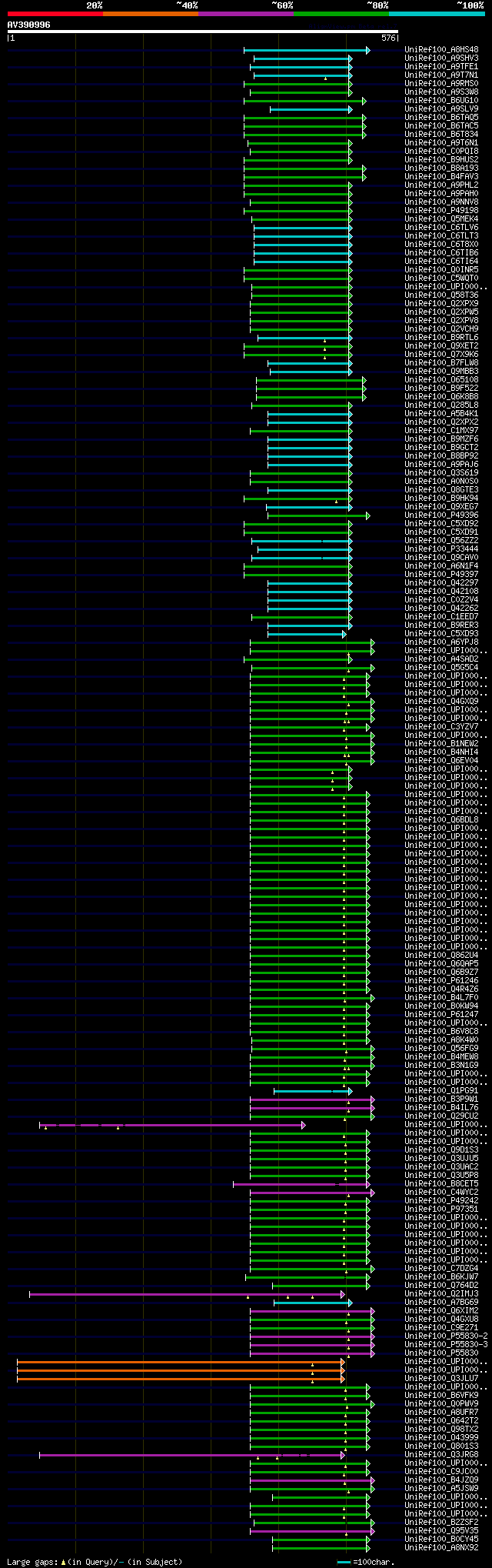Select hit UniRef100_C1MX97
The width and height of the screenshot is (492, 1568).
[442, 431]
